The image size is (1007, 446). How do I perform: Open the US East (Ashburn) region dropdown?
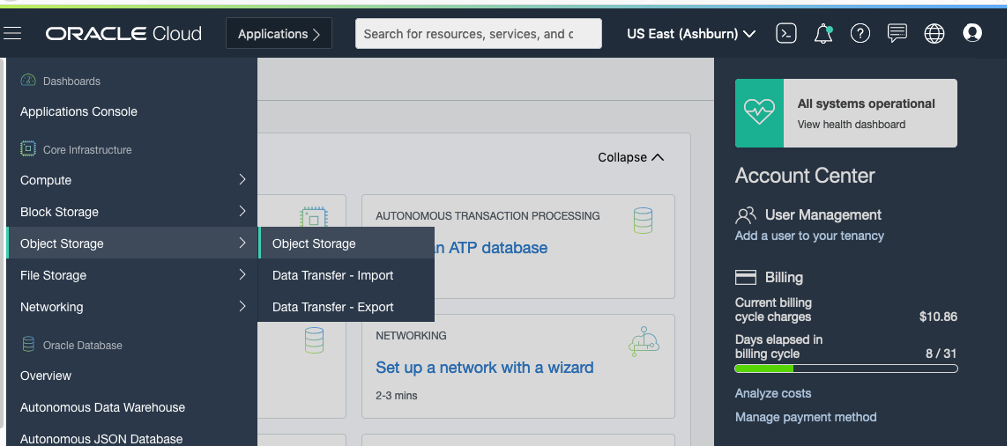point(690,34)
